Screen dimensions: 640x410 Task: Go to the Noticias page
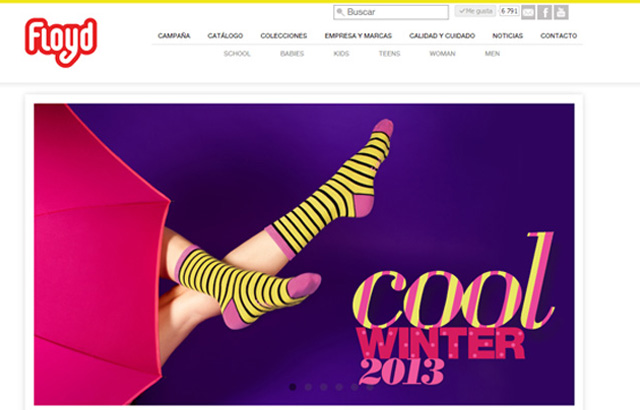pos(507,36)
